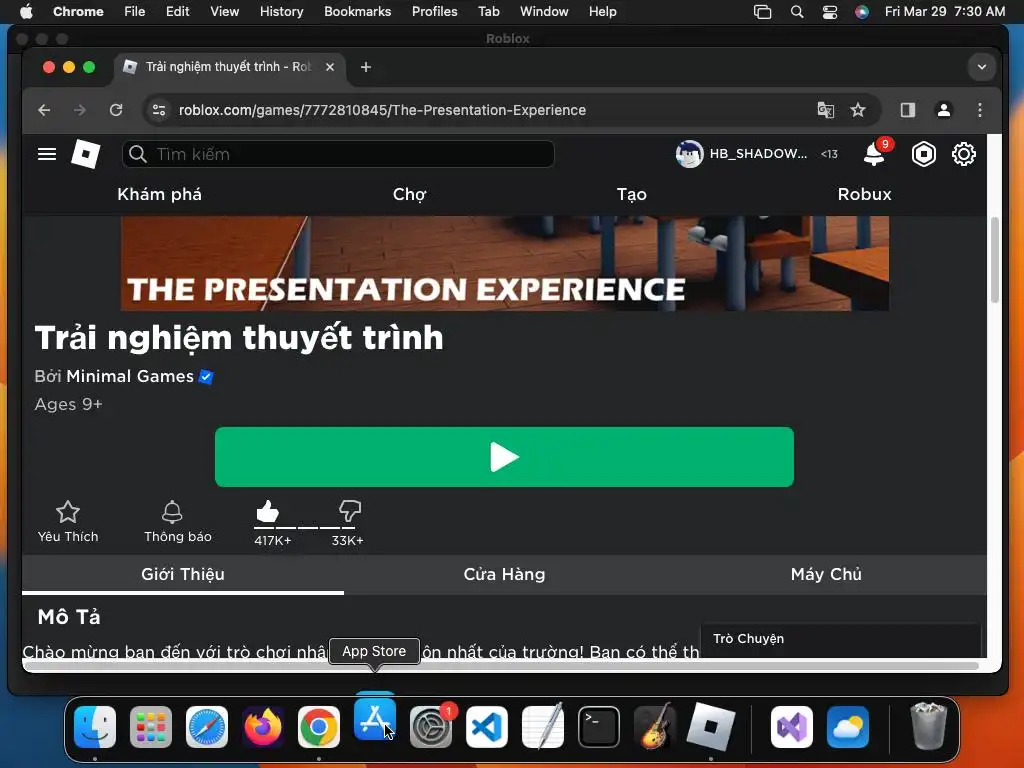Open TextEdit from the dock
This screenshot has width=1024, height=768.
[543, 727]
